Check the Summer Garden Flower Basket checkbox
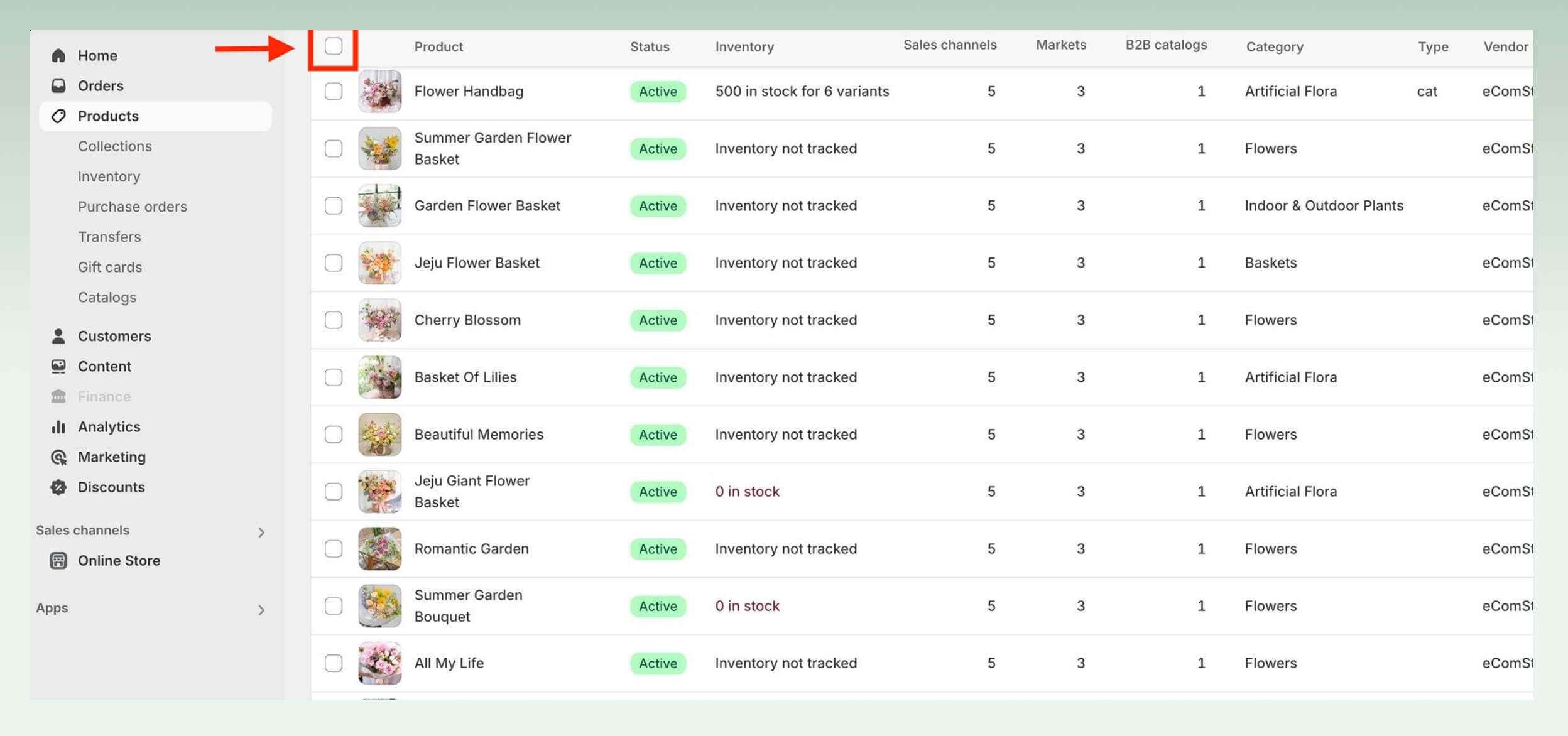Screen dimensions: 1568x736 tap(334, 148)
